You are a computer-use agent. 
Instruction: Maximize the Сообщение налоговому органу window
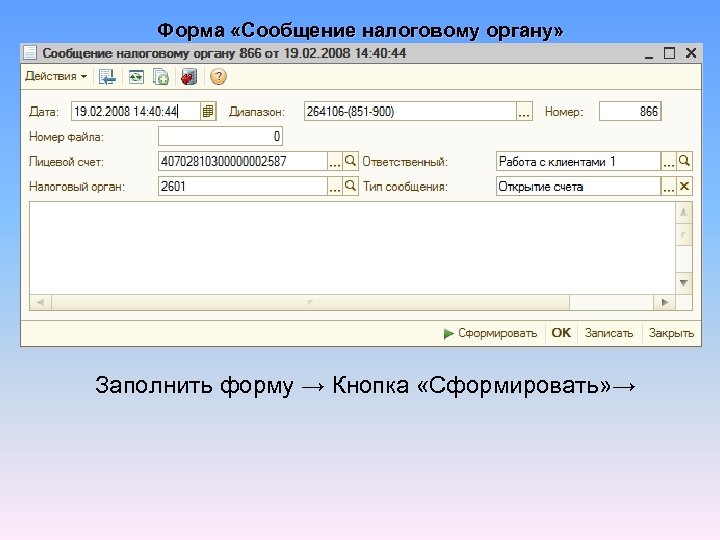coord(669,53)
